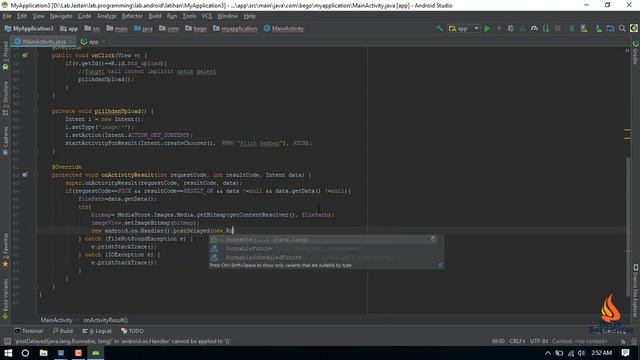Open Project Structure icon
The width and height of the screenshot is (640, 360).
[610, 29]
